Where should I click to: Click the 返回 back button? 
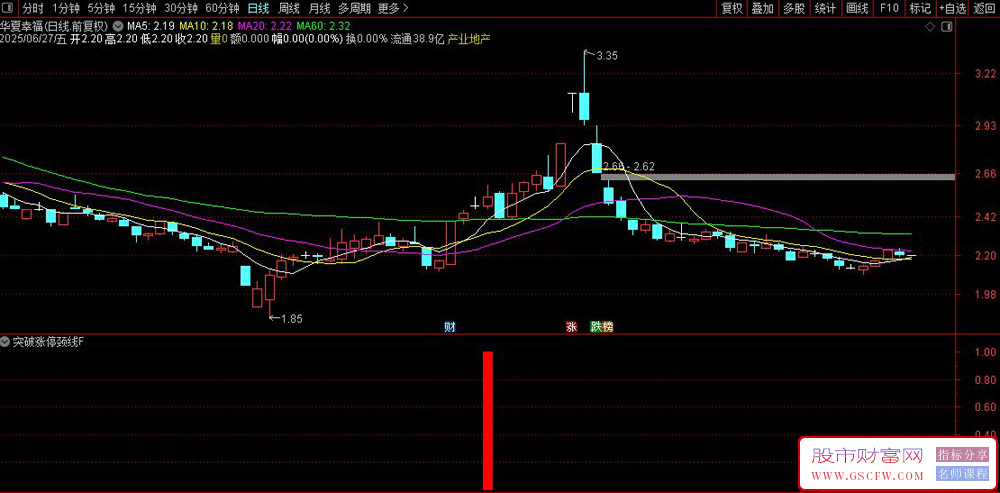pyautogui.click(x=985, y=8)
